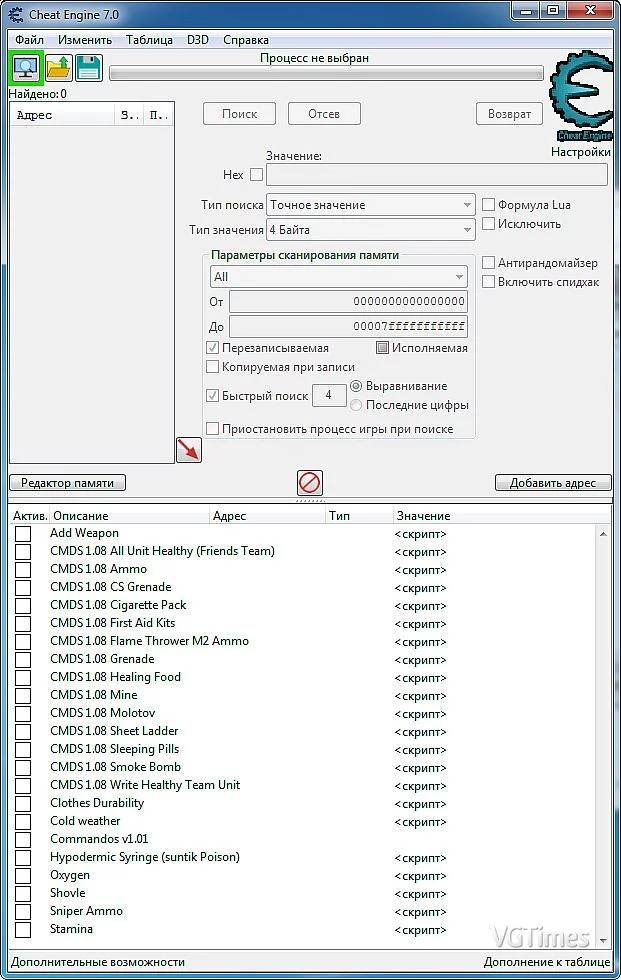Toggle the Формула Lua checkbox
Screen dimensions: 621x980
tap(489, 204)
